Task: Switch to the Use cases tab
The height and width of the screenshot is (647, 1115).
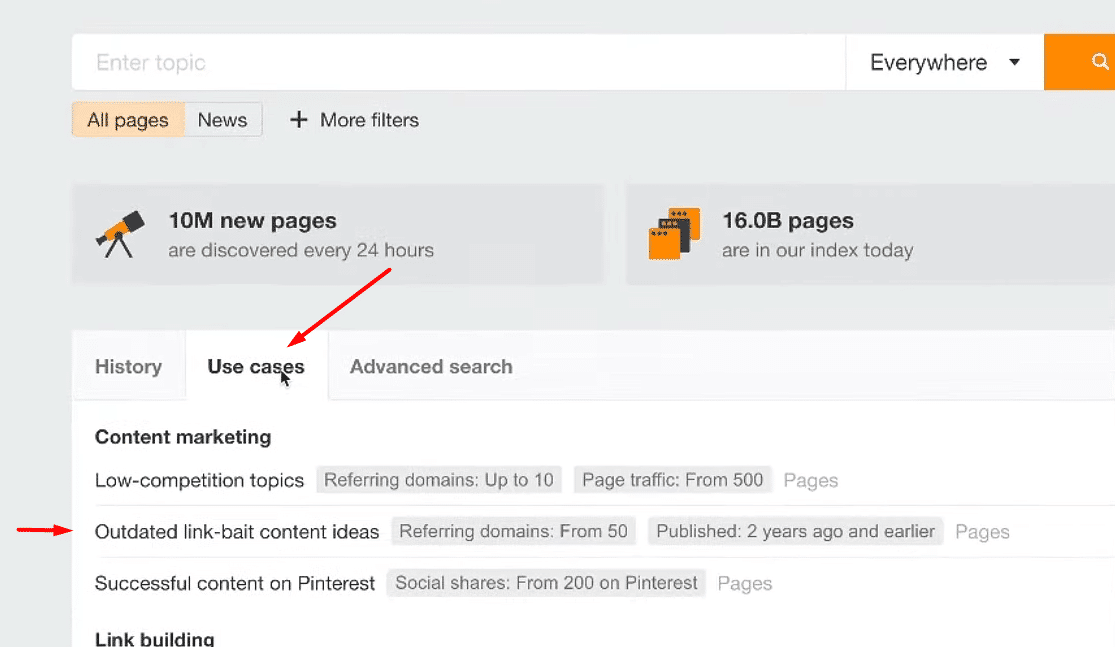Action: pyautogui.click(x=256, y=367)
